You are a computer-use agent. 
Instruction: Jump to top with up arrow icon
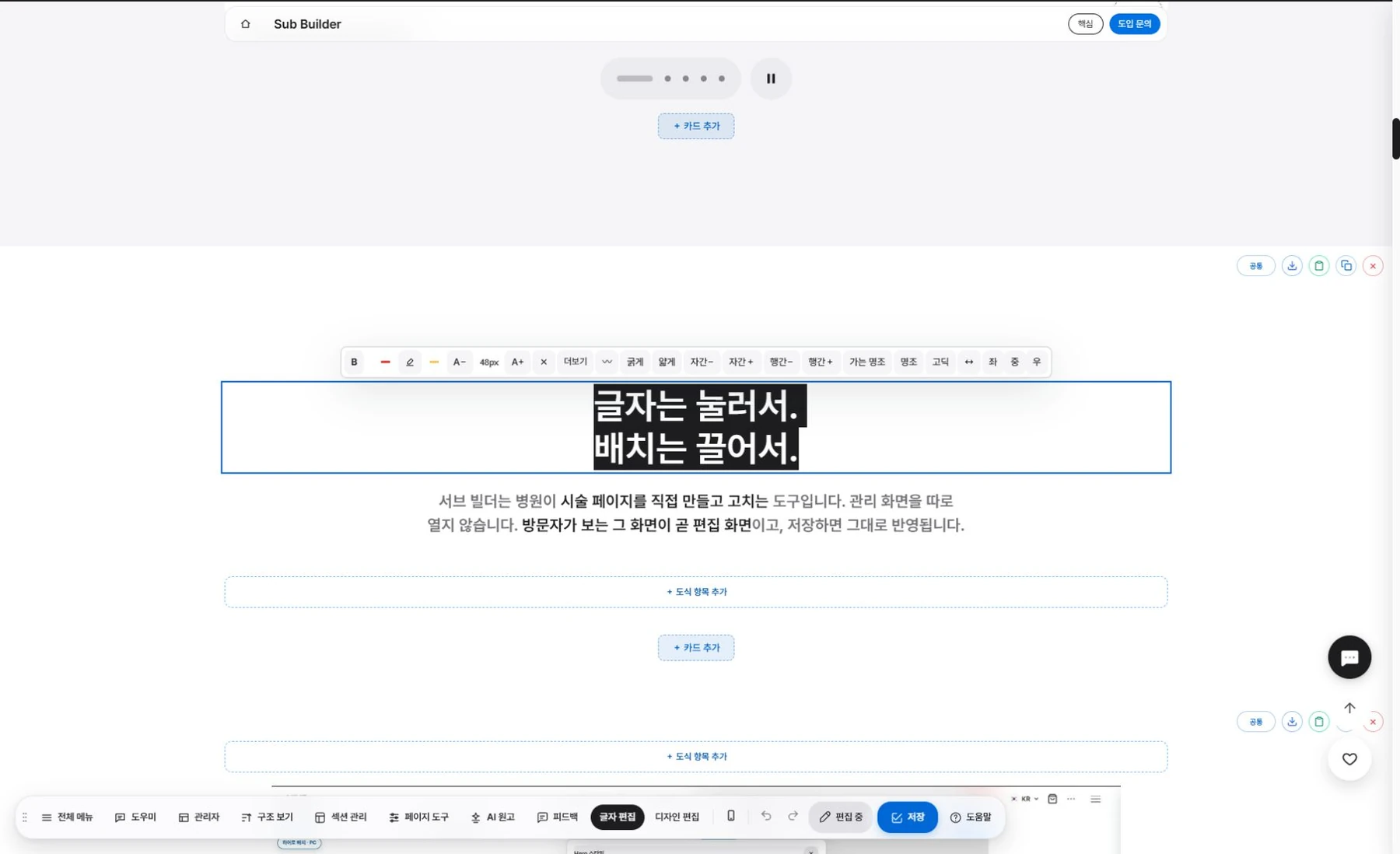1349,708
